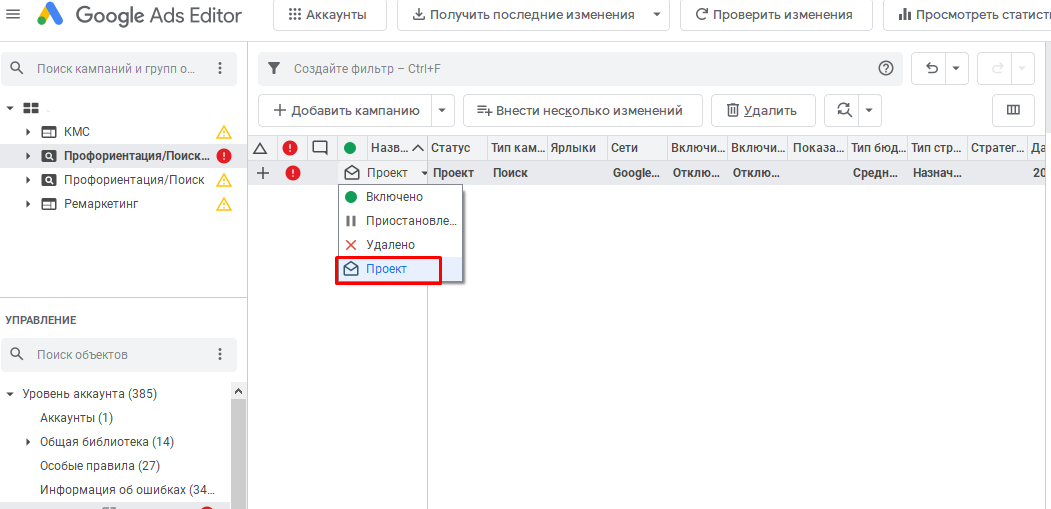Click the Google Ads Editor logo
Screen dimensions: 1051x509
(x=139, y=15)
